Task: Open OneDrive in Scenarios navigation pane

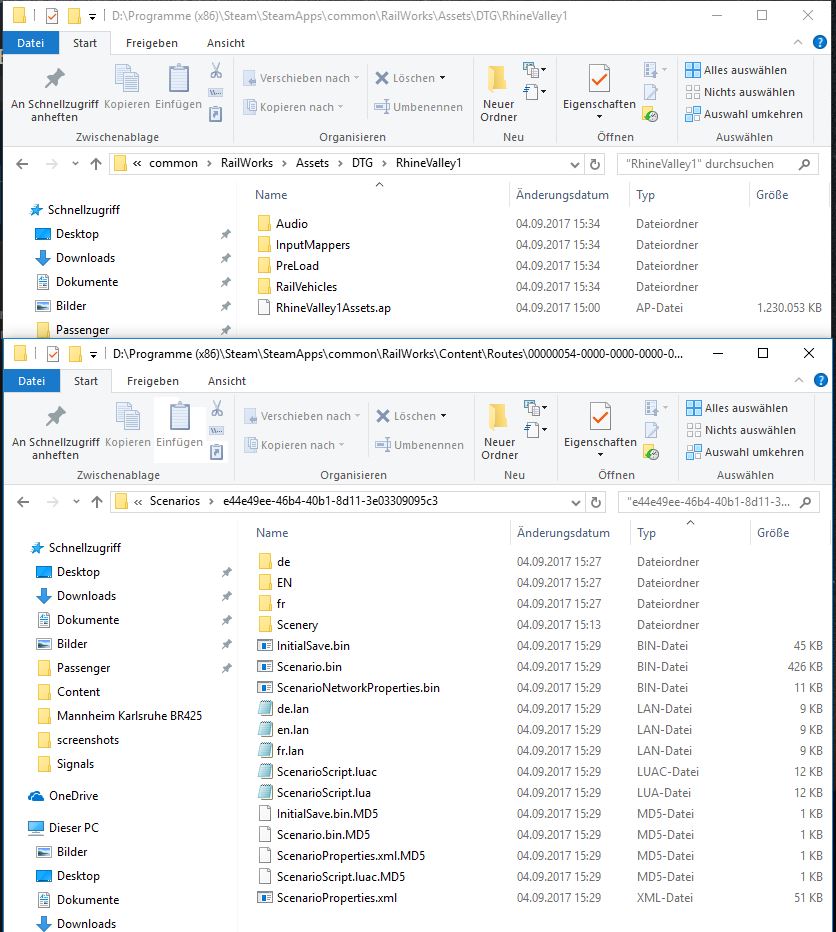Action: click(64, 796)
